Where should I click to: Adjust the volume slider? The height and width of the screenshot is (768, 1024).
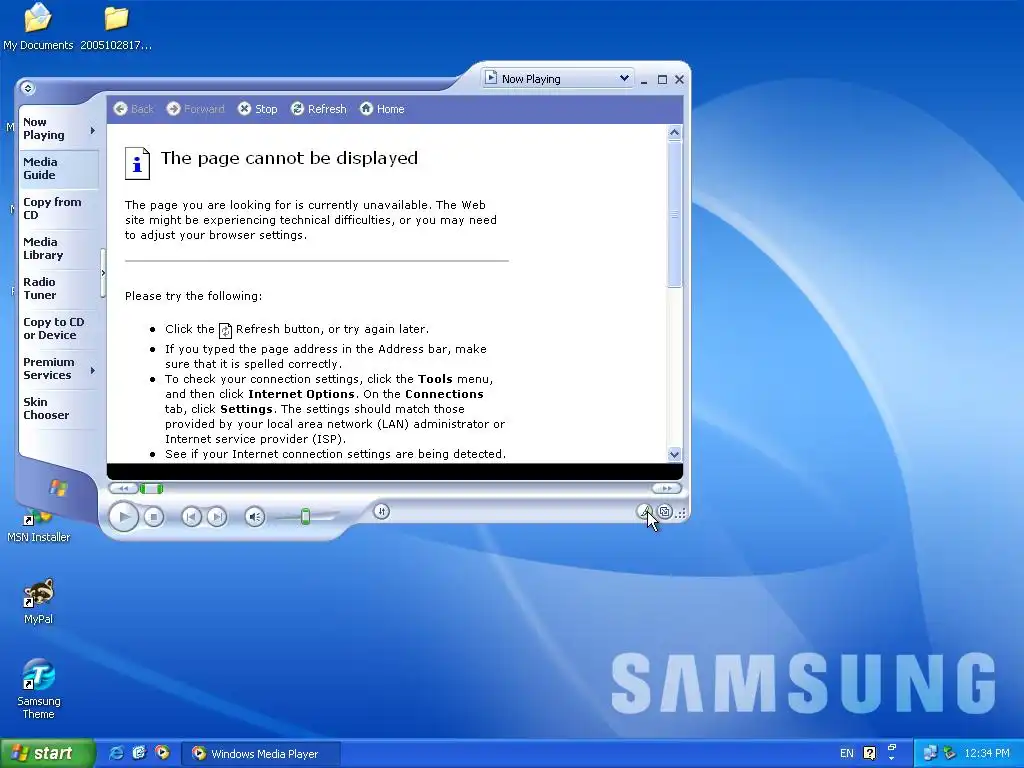305,517
